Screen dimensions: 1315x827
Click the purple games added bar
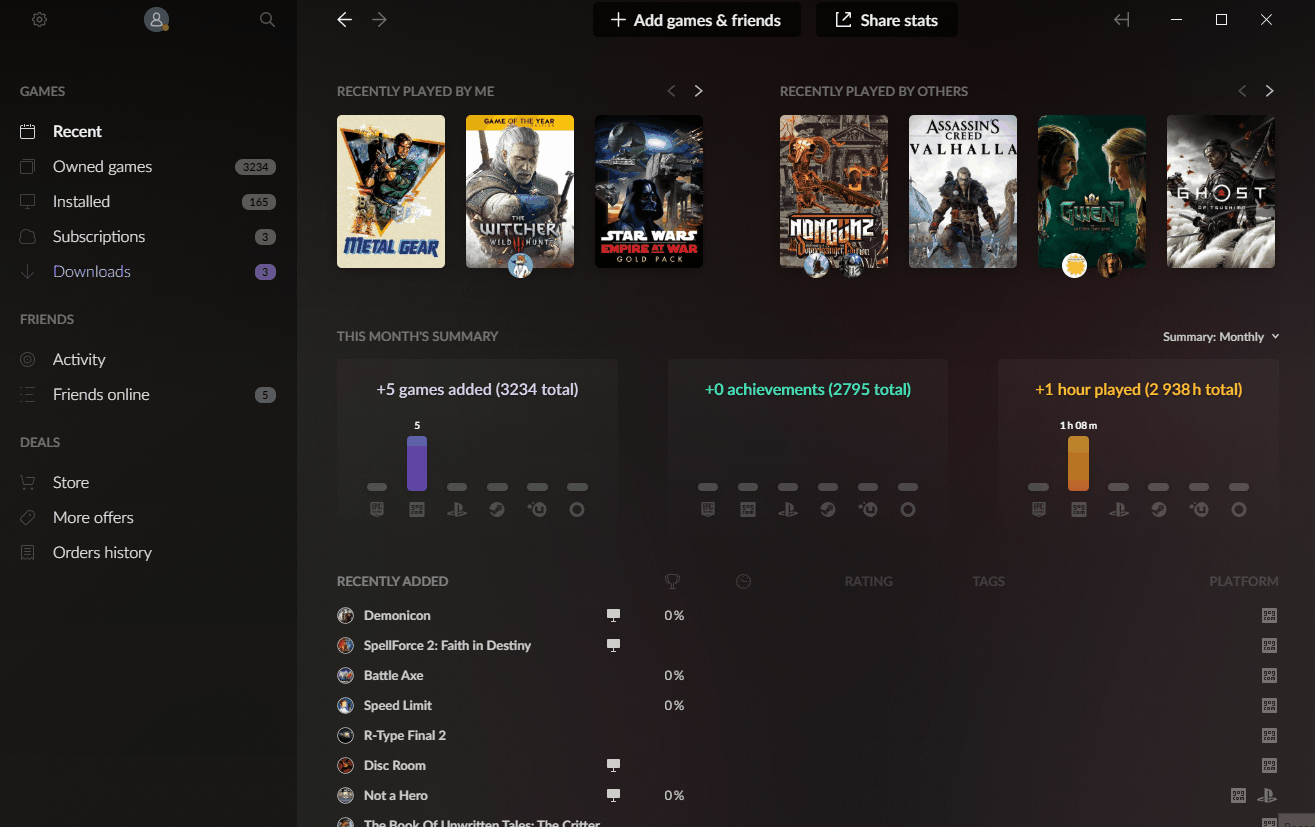[x=417, y=463]
